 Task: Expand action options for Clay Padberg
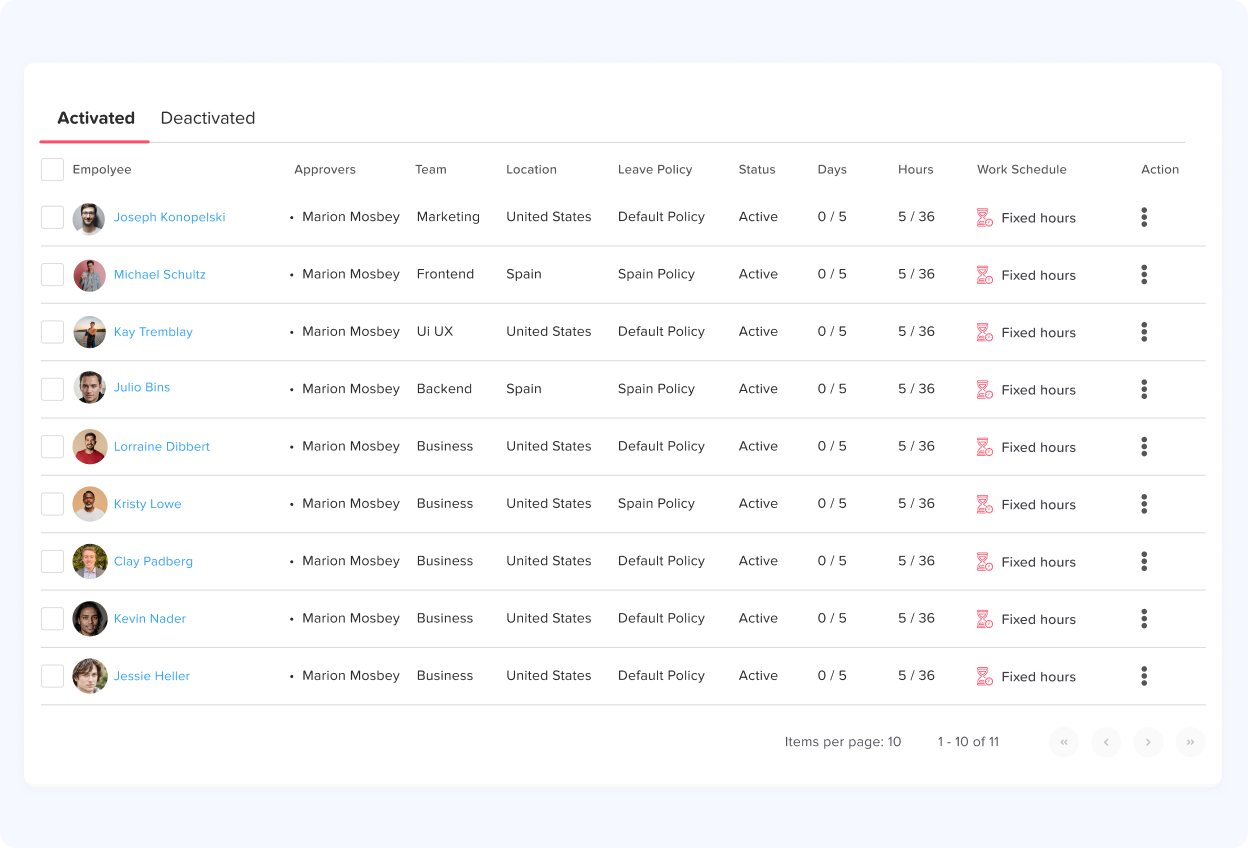[1144, 562]
